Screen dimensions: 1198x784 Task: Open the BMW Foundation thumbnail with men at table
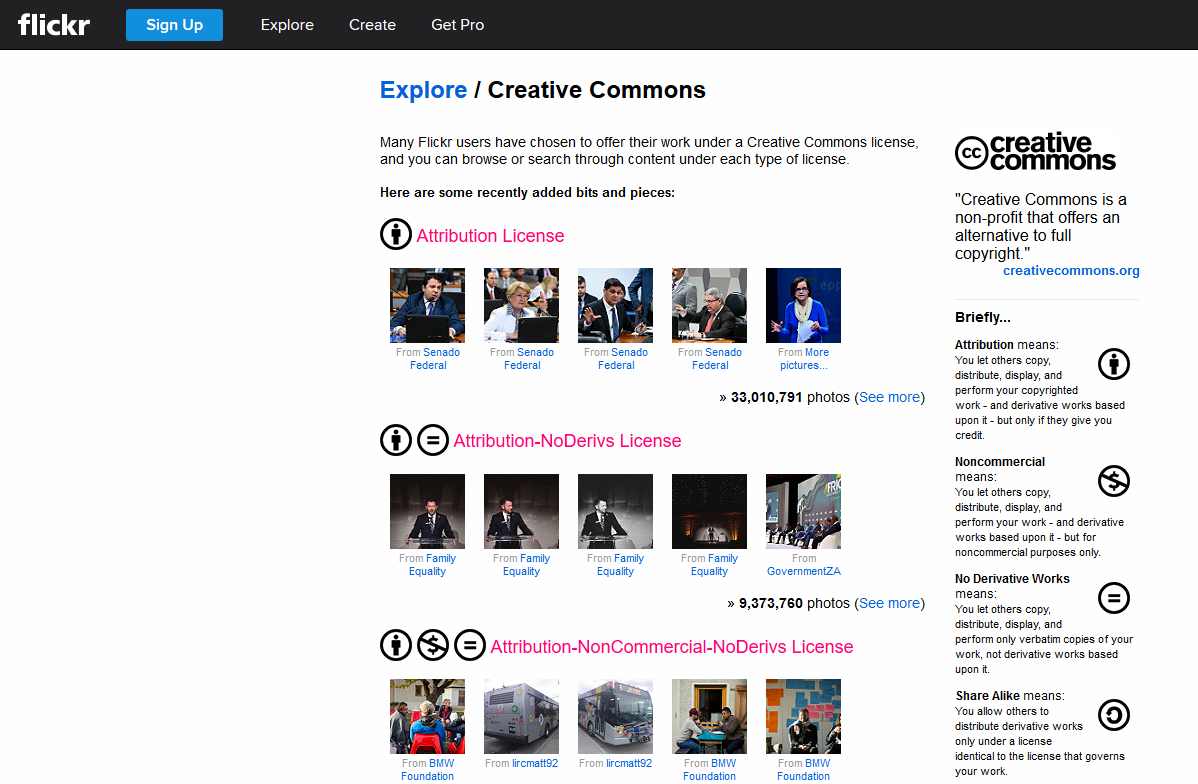(709, 717)
